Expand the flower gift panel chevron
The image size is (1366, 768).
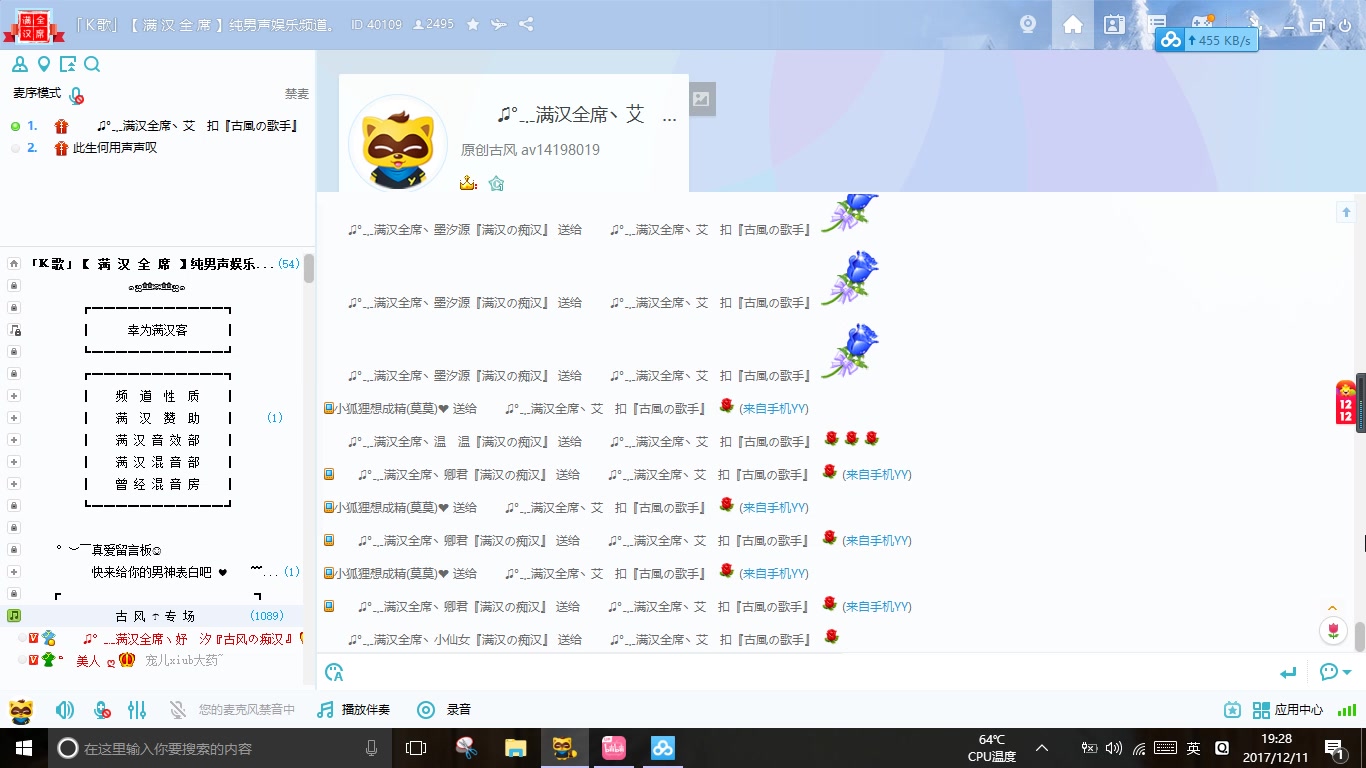1332,608
